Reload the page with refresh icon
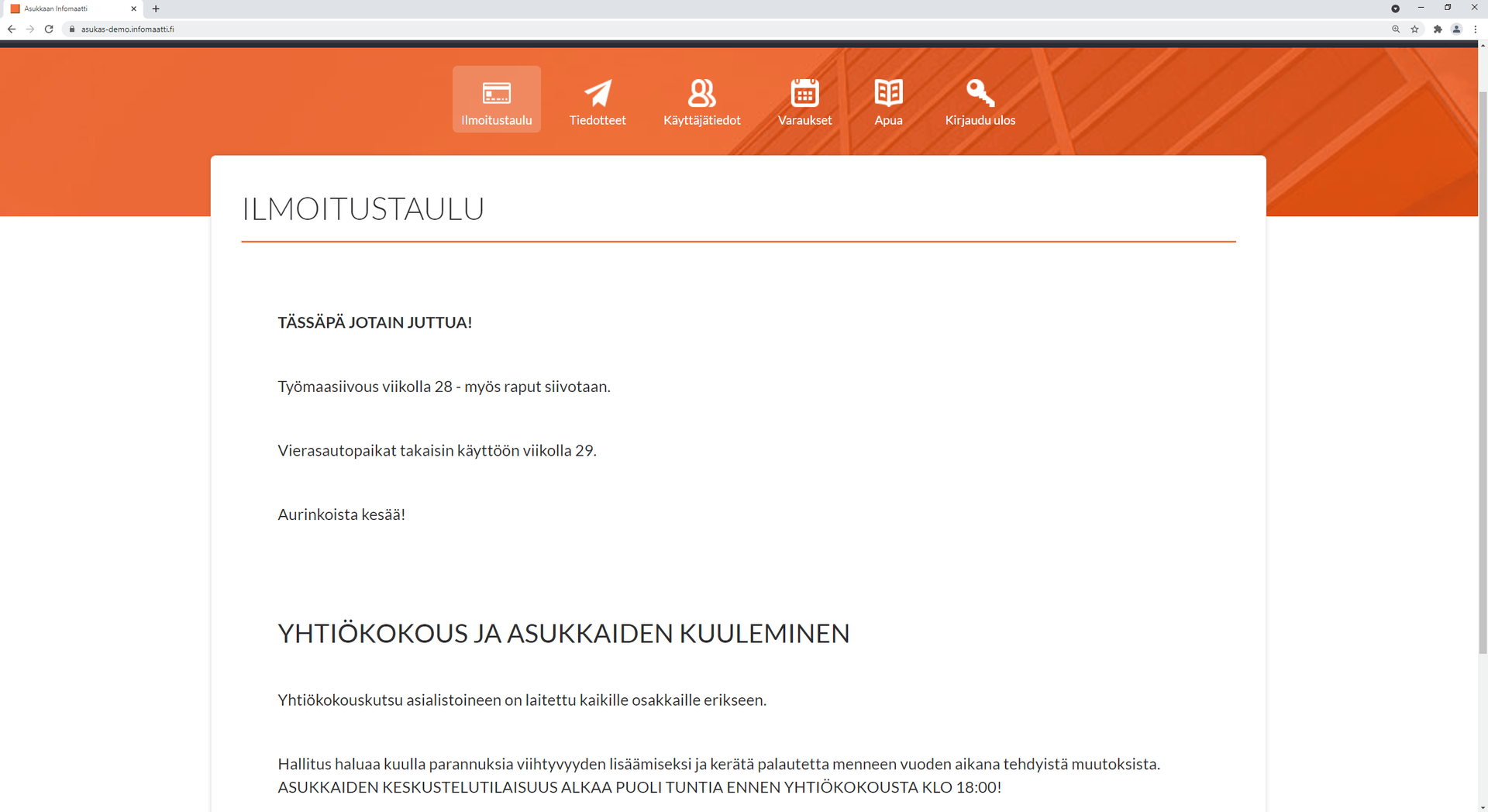This screenshot has width=1488, height=812. pyautogui.click(x=49, y=29)
